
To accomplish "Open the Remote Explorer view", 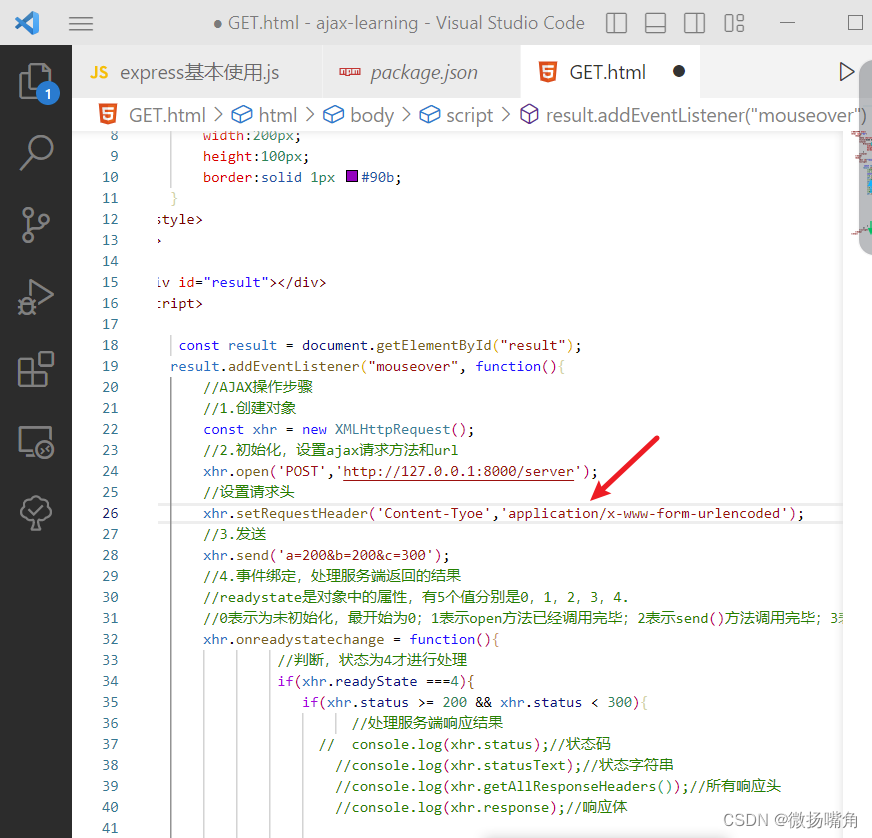I will (36, 442).
